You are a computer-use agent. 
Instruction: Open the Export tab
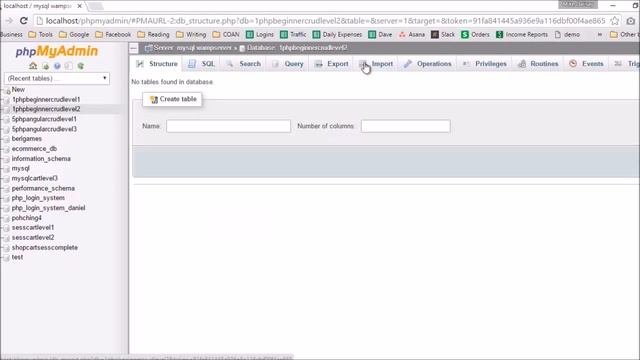(332, 64)
